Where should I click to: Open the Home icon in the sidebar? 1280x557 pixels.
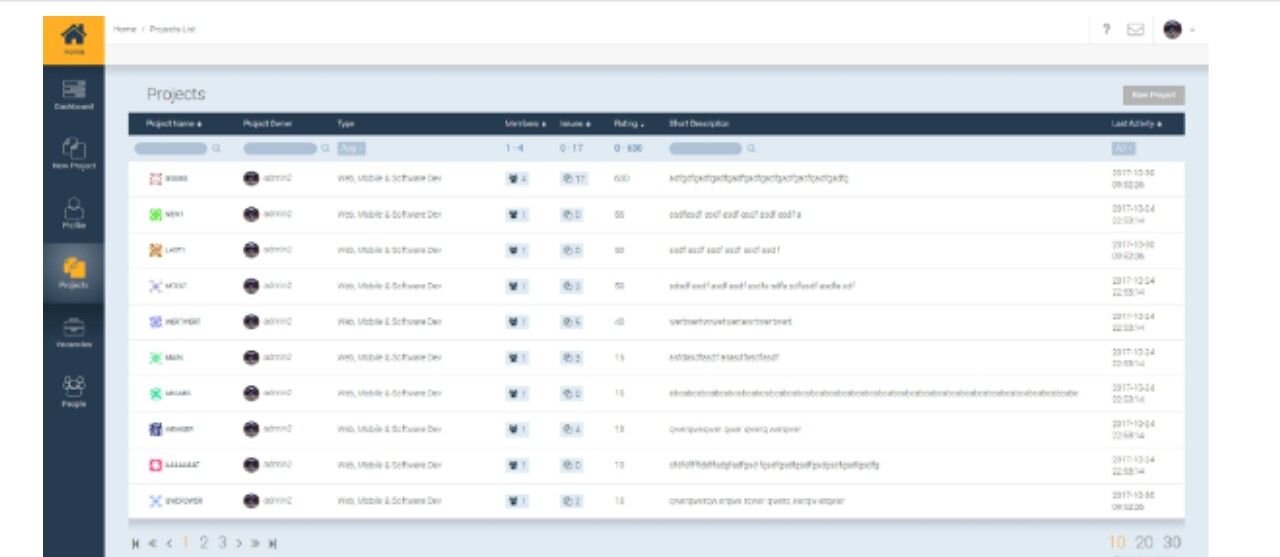tap(73, 40)
